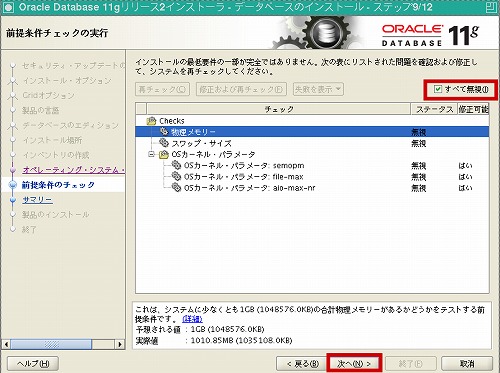Click the 再チェック button
Image resolution: width=500 pixels, height=373 pixels.
162,89
